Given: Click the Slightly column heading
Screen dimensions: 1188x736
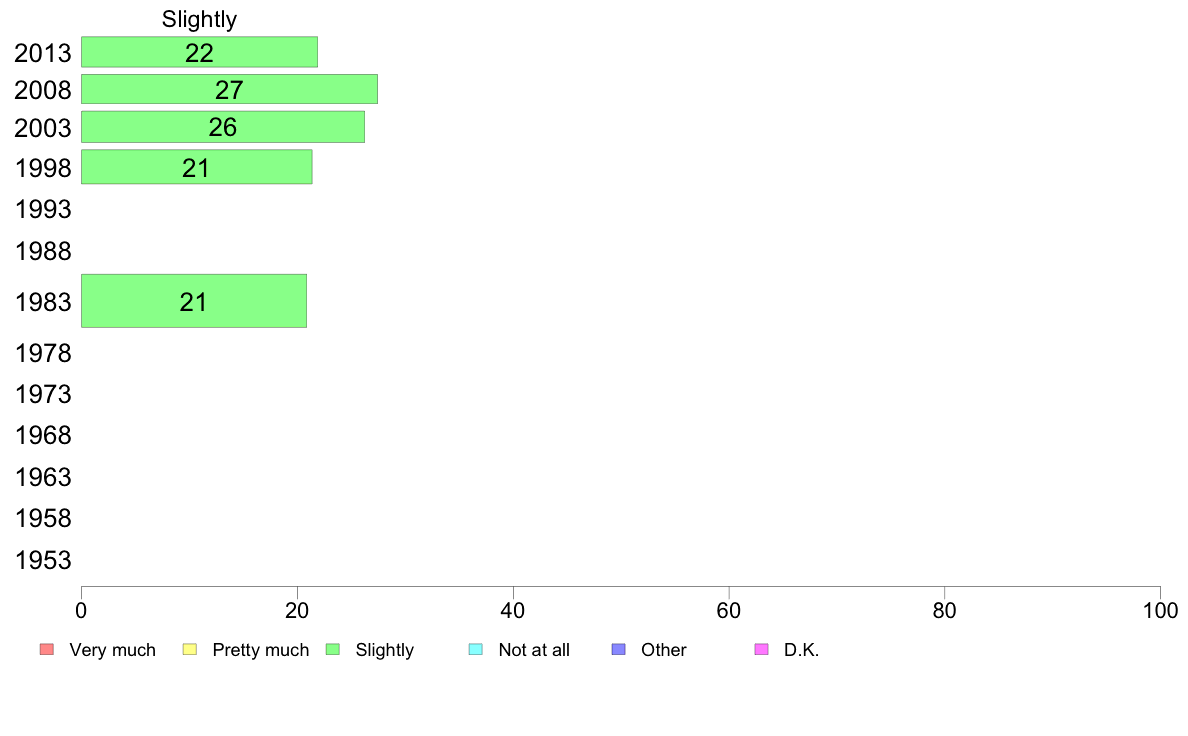Looking at the screenshot, I should coord(199,19).
